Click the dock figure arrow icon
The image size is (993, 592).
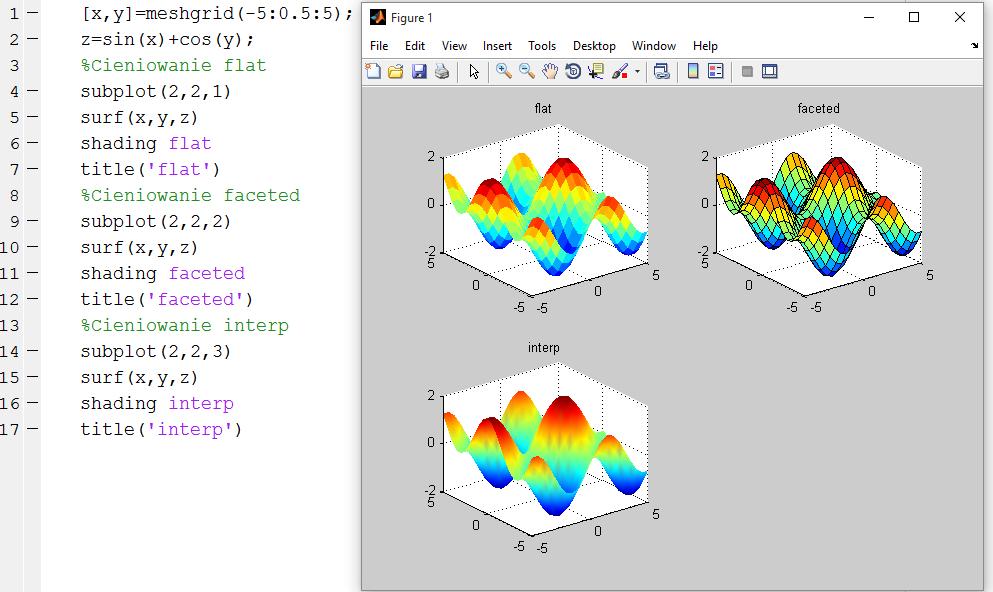(974, 46)
